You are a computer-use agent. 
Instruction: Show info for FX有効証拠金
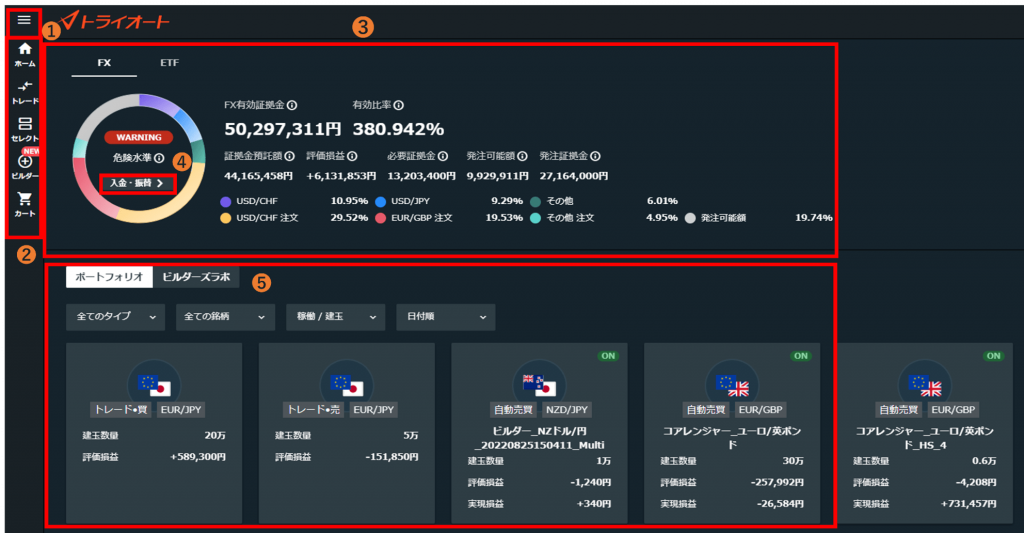click(292, 105)
